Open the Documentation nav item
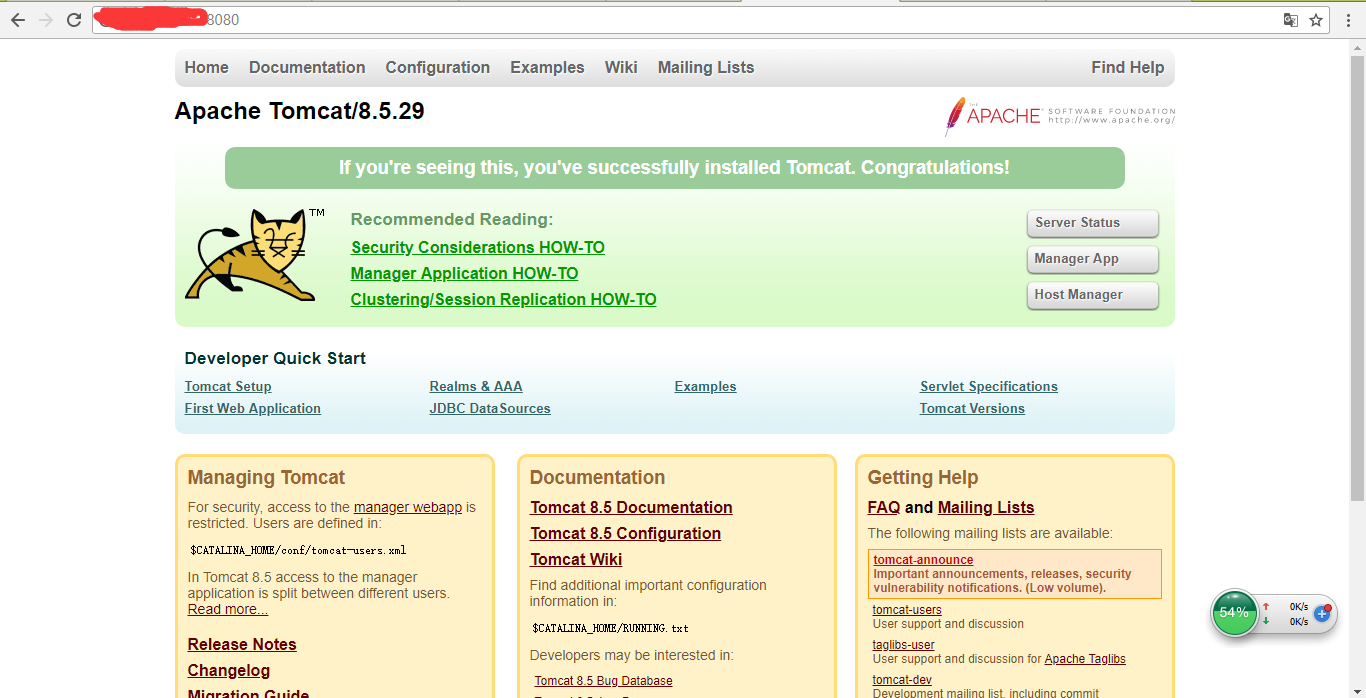Image resolution: width=1366 pixels, height=698 pixels. click(x=307, y=67)
